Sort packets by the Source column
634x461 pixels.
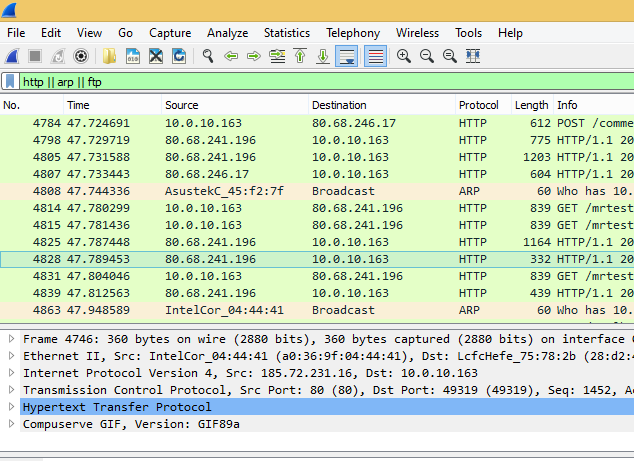coord(182,105)
